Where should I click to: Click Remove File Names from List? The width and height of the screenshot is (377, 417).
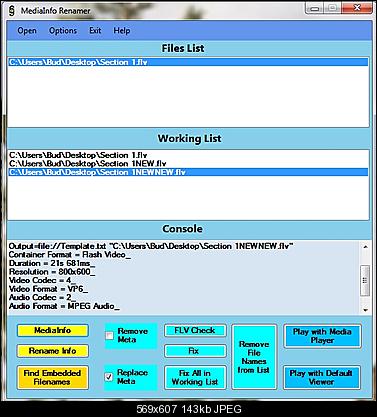(x=254, y=357)
